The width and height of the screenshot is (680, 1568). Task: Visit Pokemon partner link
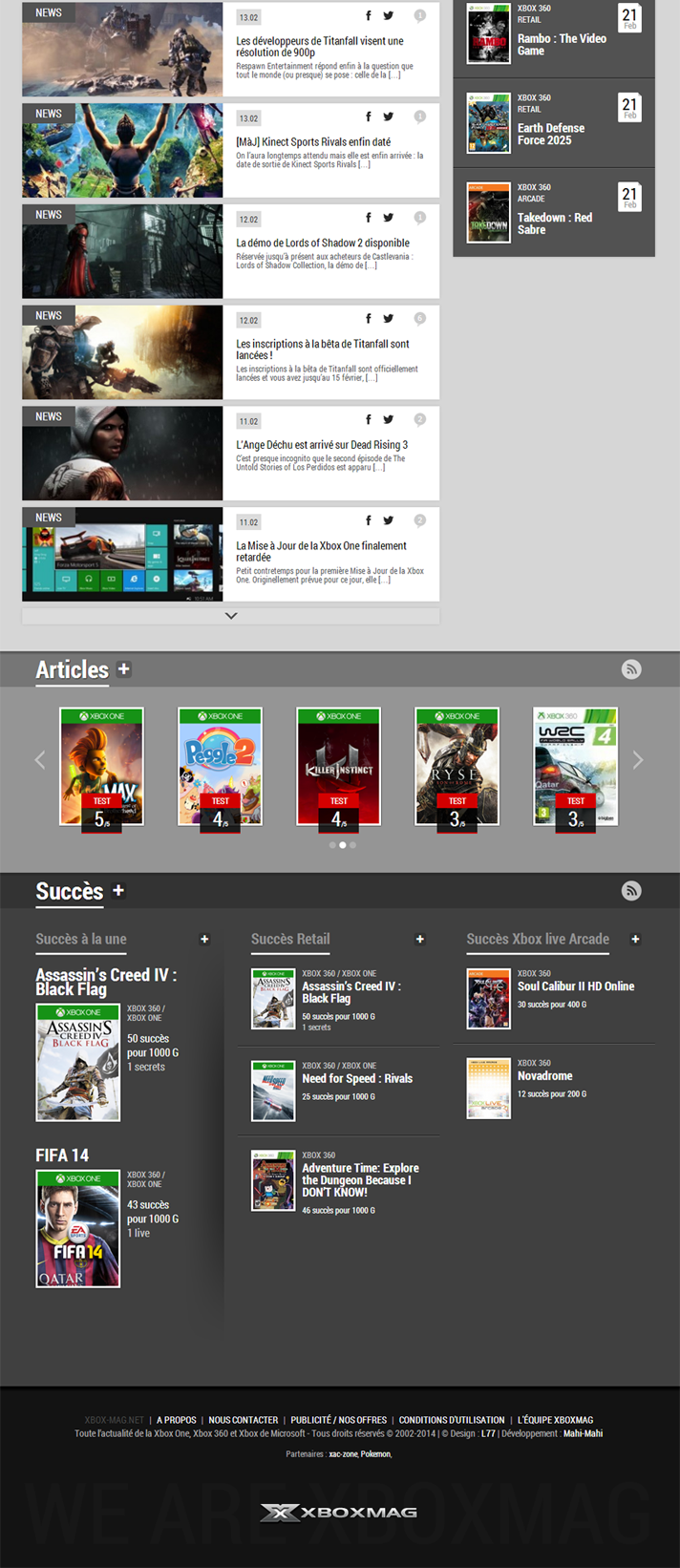click(375, 1454)
